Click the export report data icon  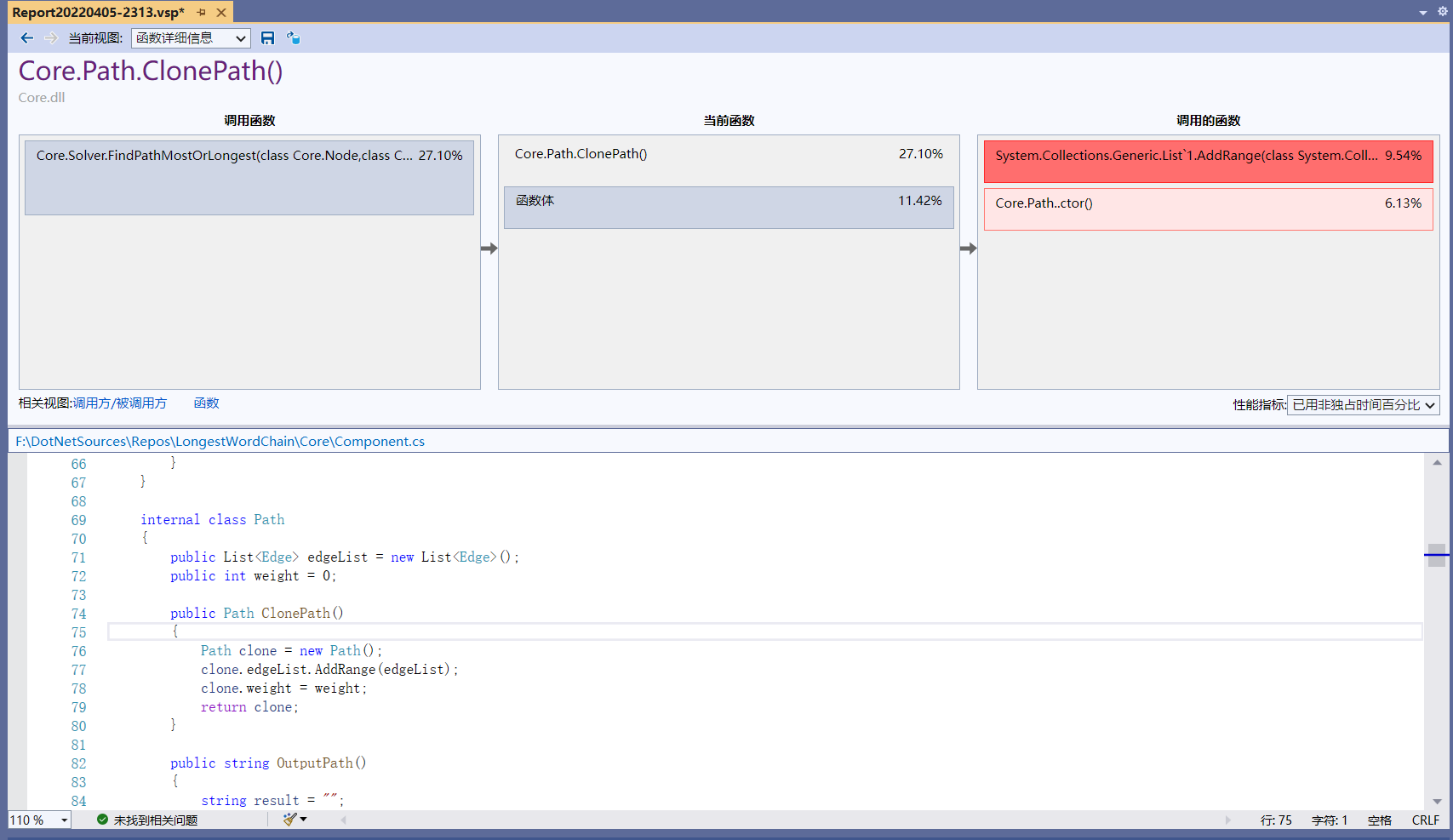(293, 38)
